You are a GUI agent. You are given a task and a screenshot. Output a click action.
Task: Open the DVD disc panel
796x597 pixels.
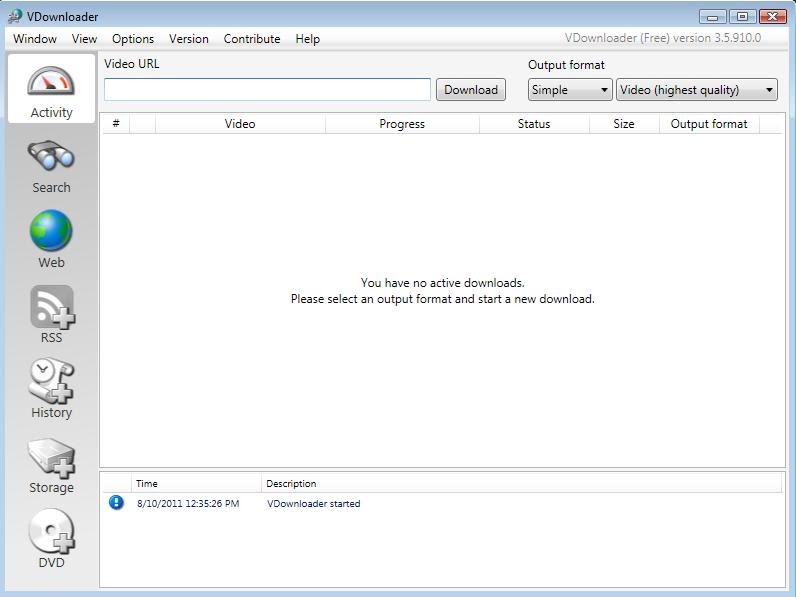(51, 538)
